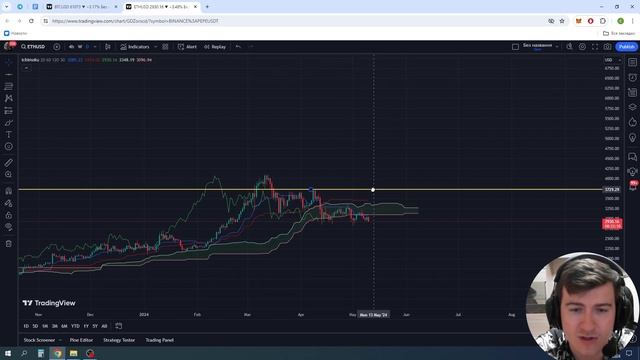Open the object tree layers icon

coord(632,107)
